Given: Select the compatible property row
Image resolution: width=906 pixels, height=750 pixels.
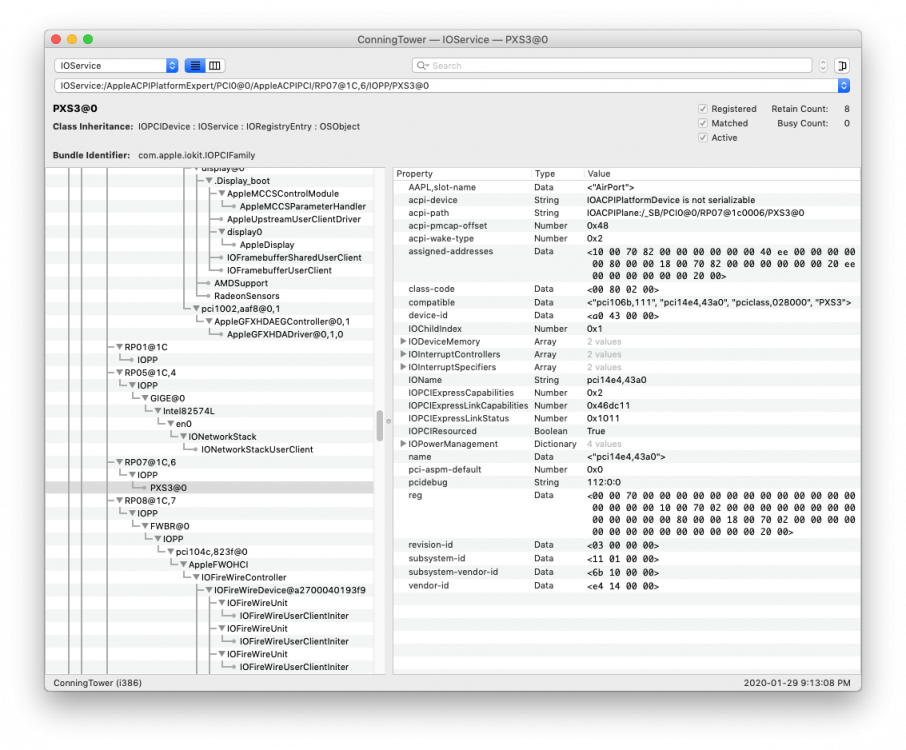Looking at the screenshot, I should pos(626,303).
